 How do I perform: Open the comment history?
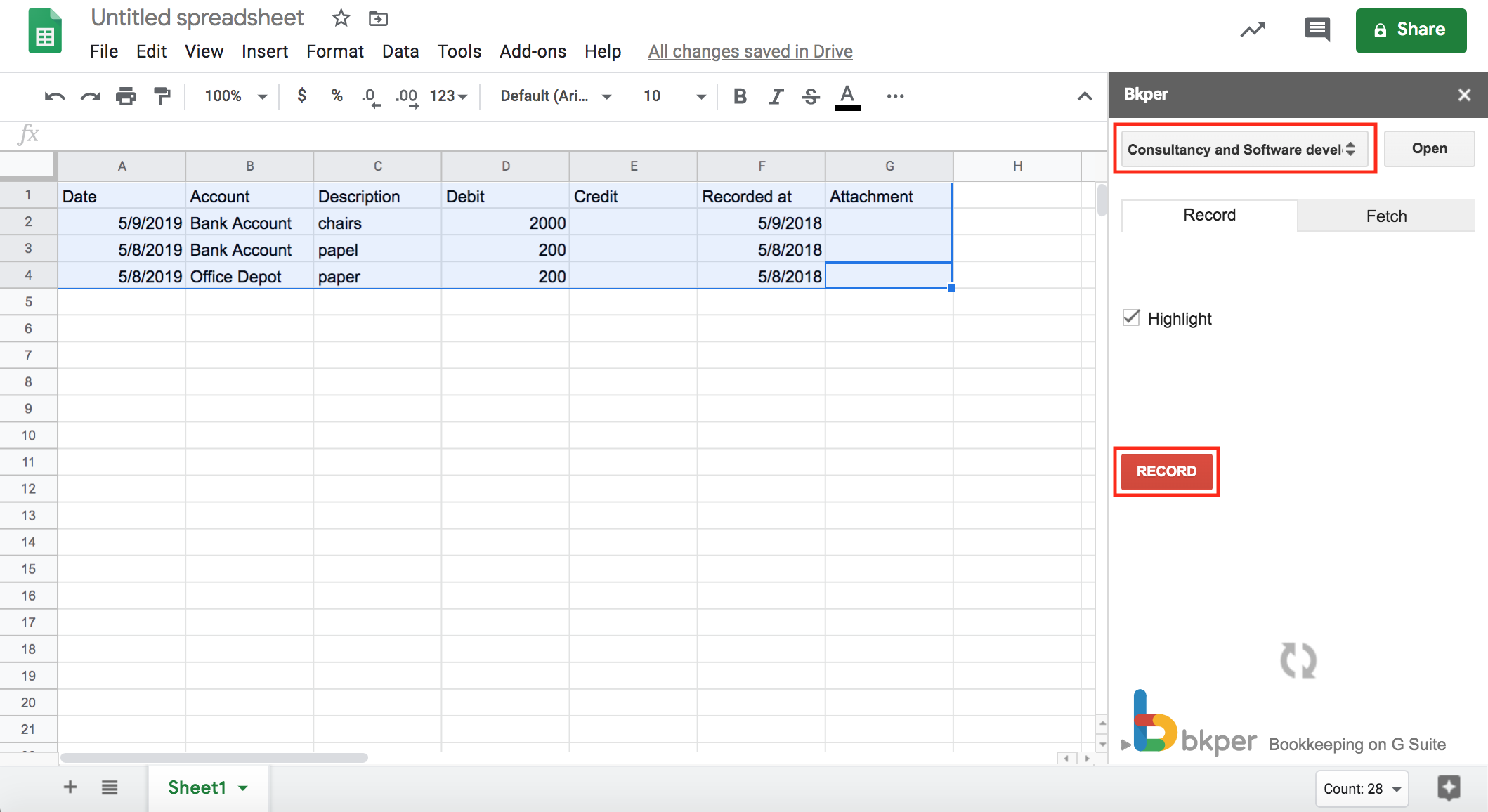1317,30
